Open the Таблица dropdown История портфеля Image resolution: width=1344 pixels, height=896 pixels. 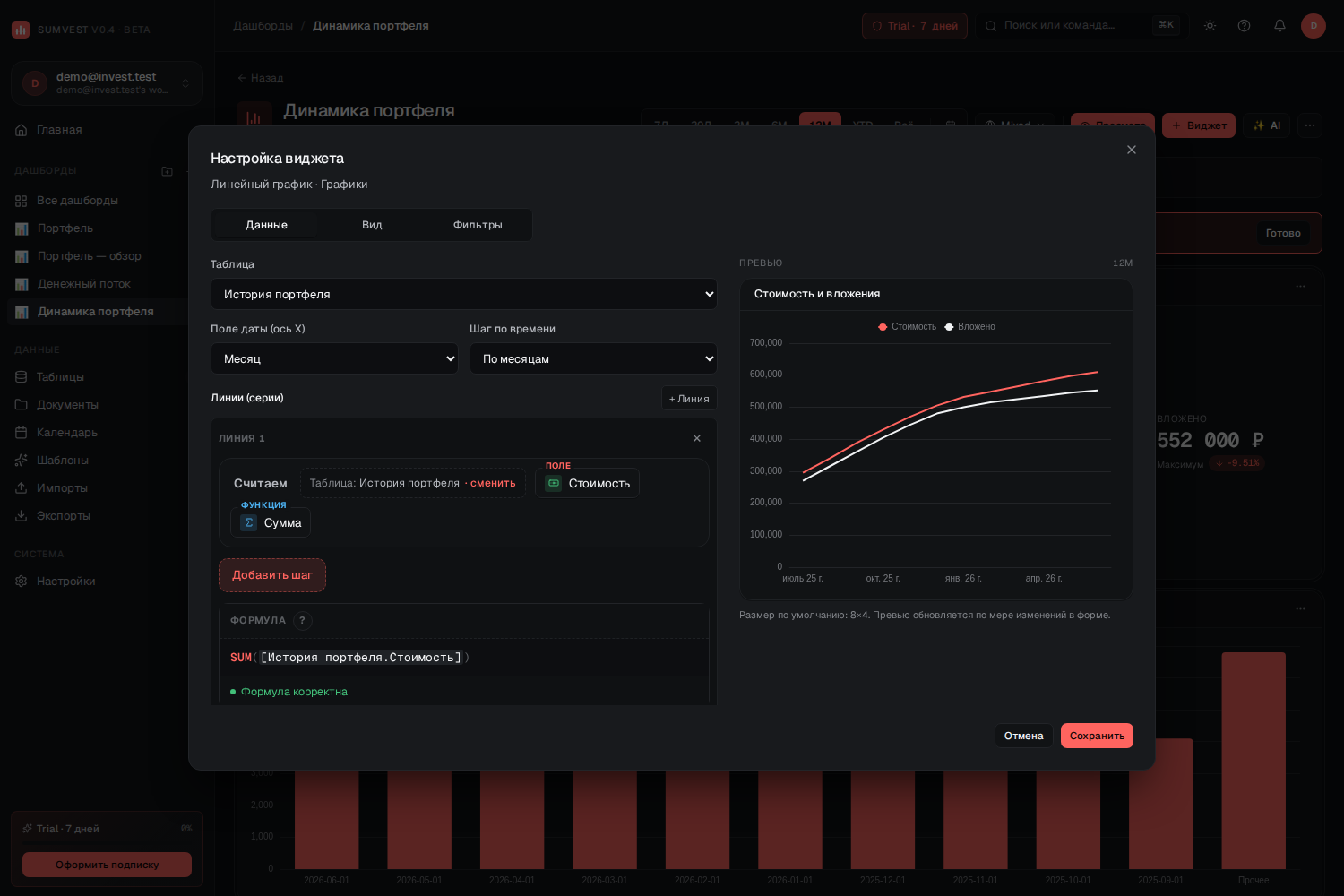[x=464, y=294]
